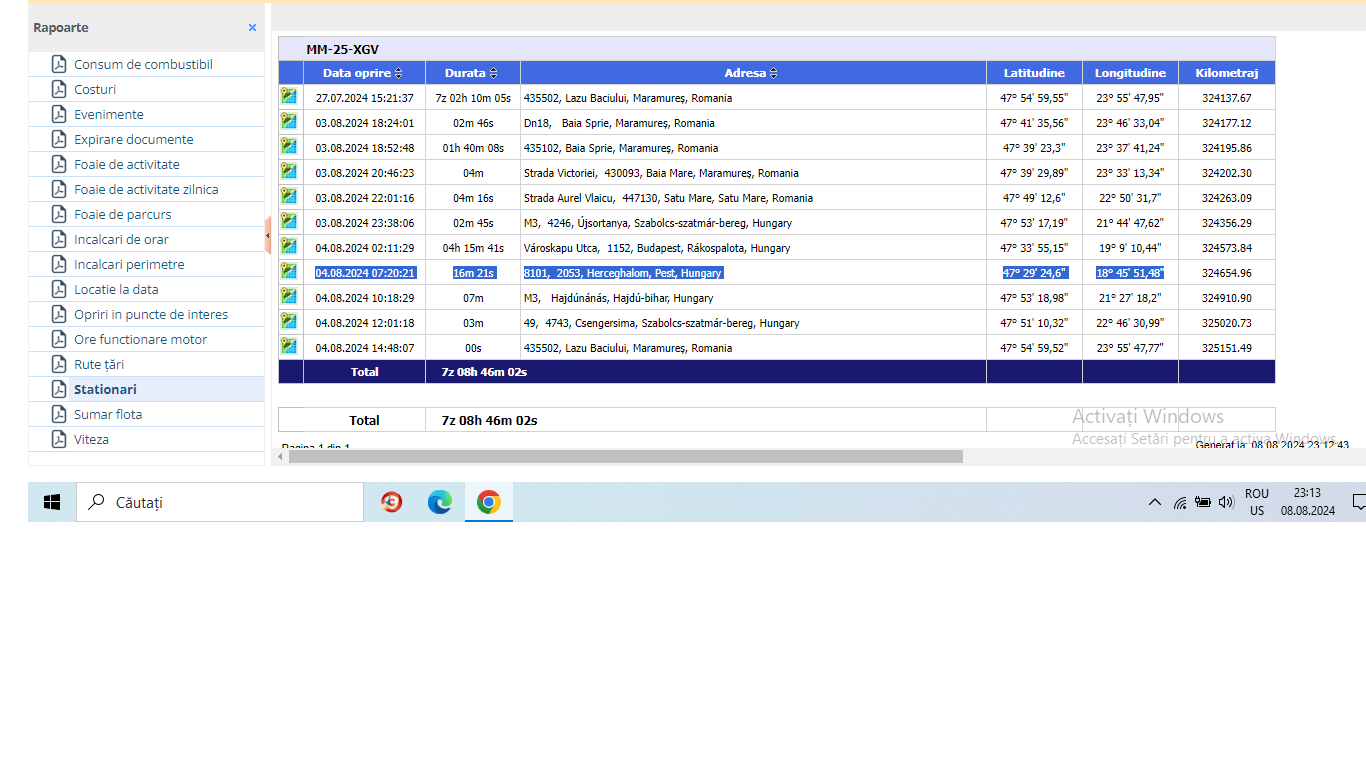This screenshot has height=768, width=1366.
Task: Sort table by Durata column arrows
Action: tap(493, 73)
